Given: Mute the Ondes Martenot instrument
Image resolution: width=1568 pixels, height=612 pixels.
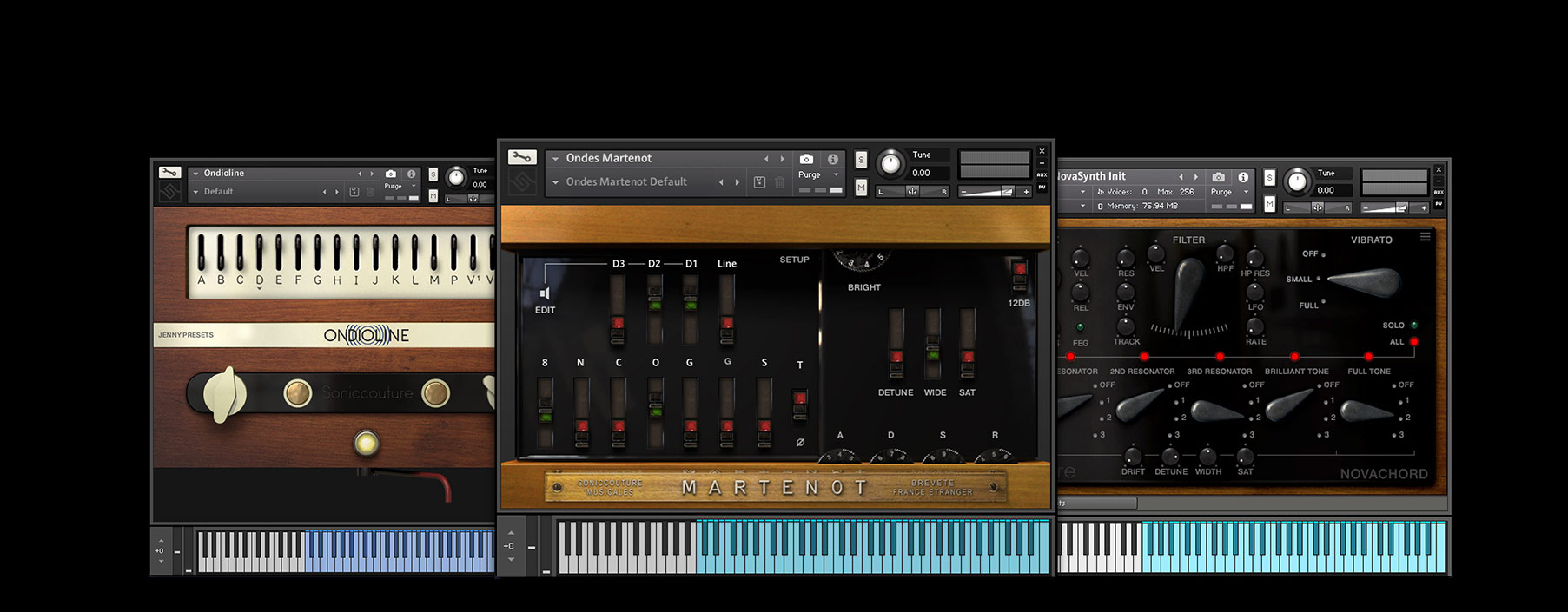Looking at the screenshot, I should (861, 188).
